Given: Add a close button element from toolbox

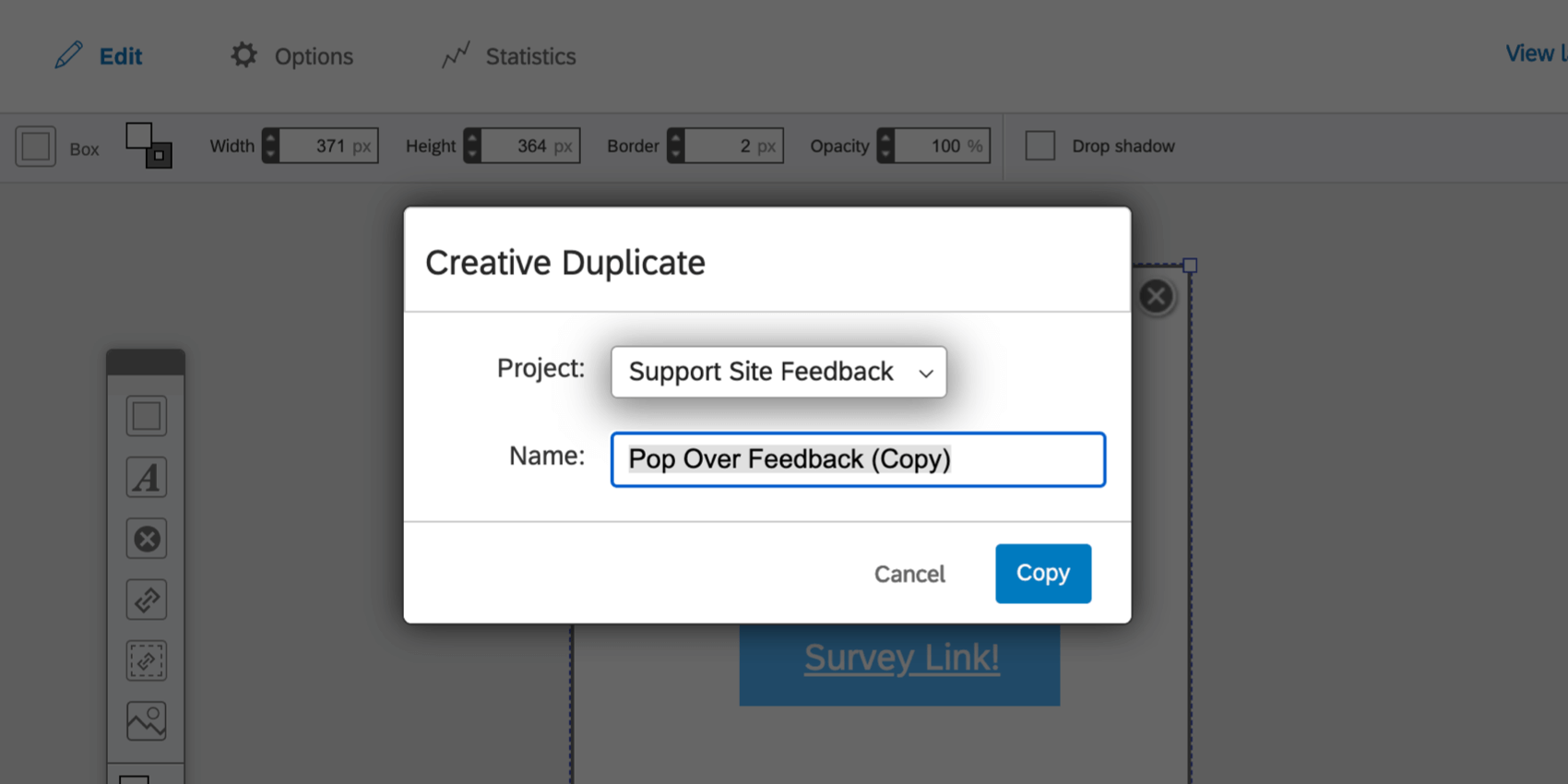Looking at the screenshot, I should pyautogui.click(x=146, y=539).
